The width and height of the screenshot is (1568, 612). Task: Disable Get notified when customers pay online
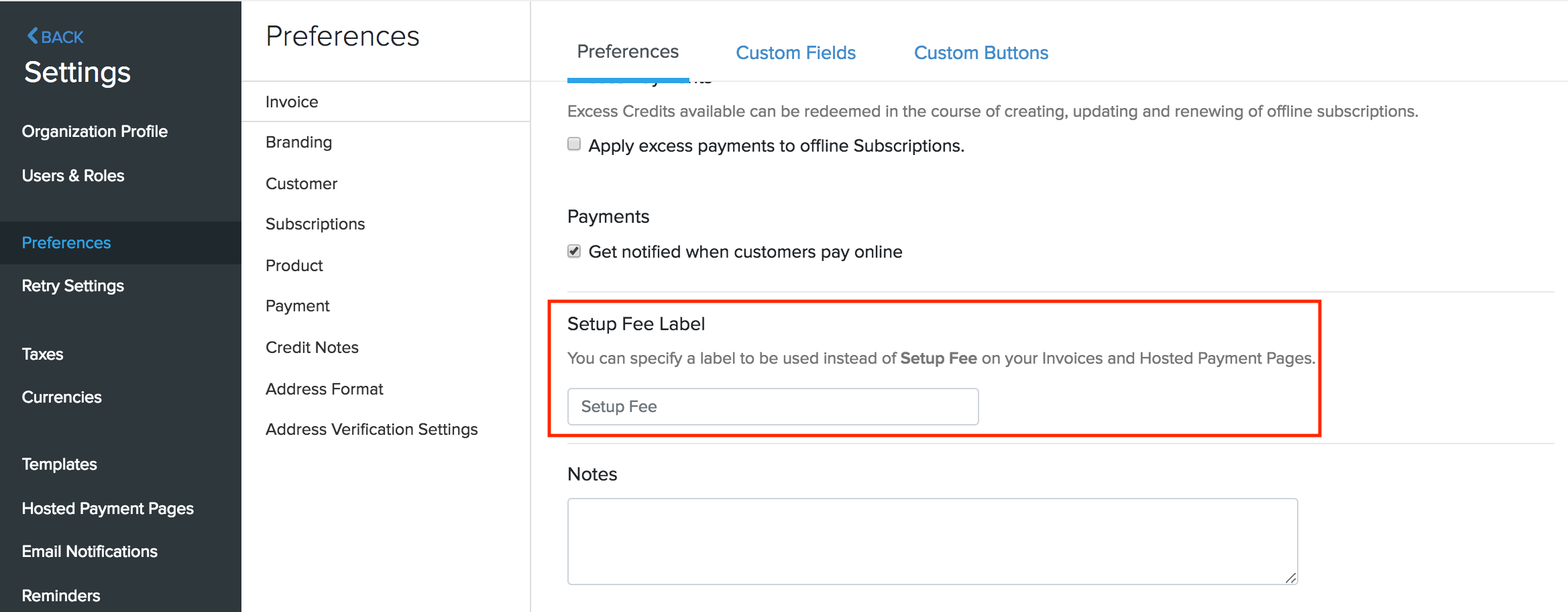click(573, 251)
